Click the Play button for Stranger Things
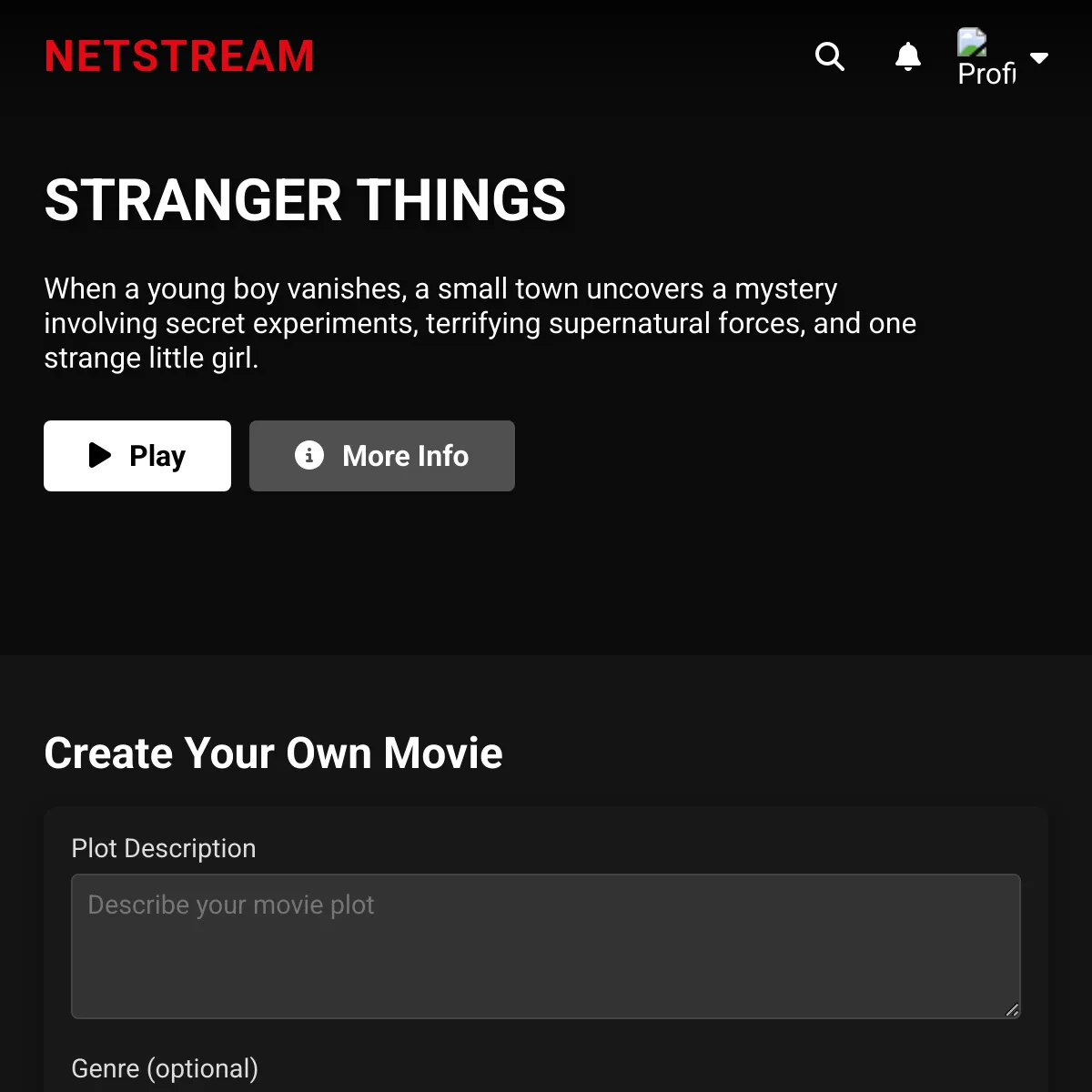 point(137,456)
